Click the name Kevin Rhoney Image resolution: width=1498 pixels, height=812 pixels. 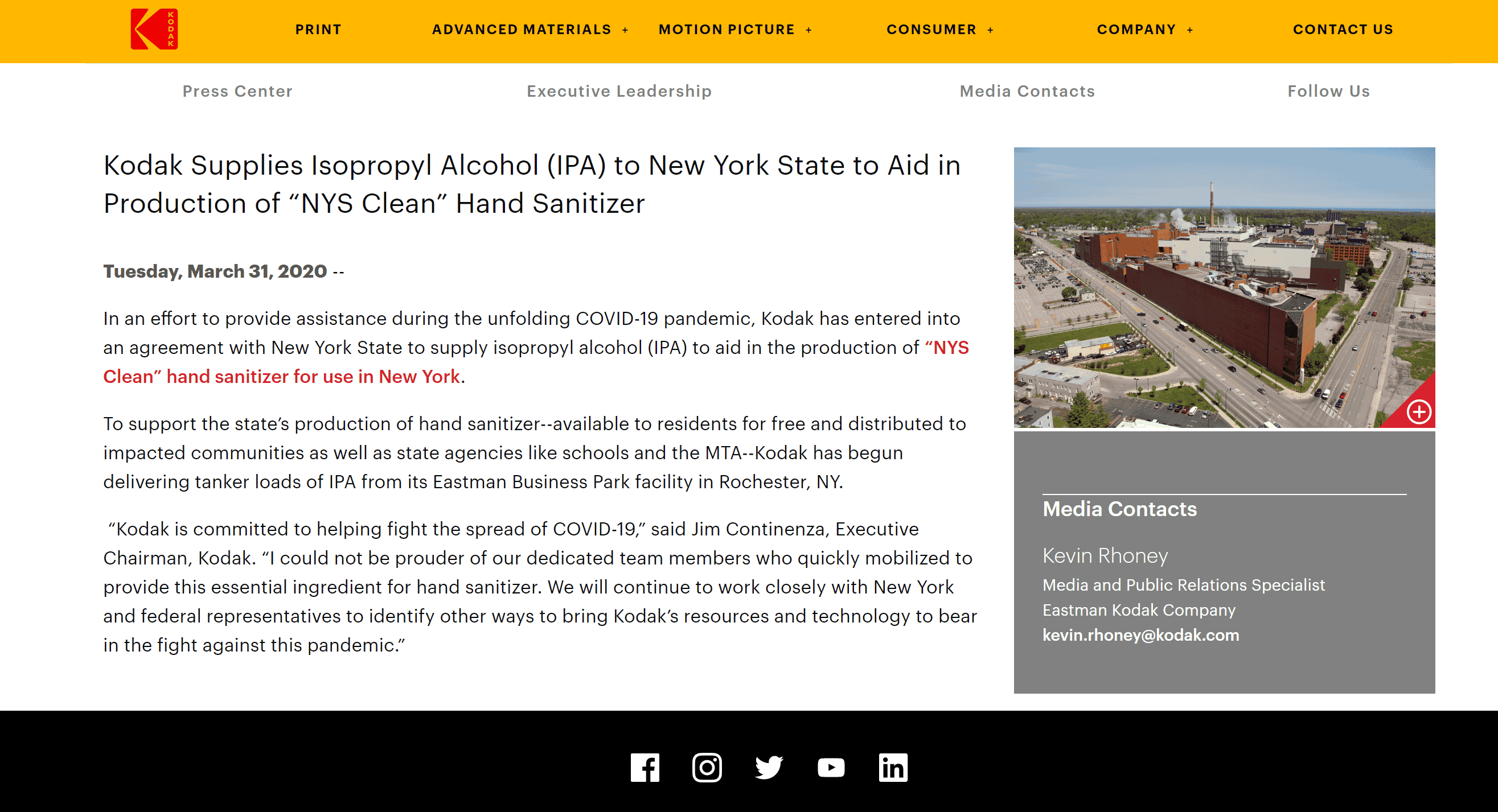[x=1105, y=556]
